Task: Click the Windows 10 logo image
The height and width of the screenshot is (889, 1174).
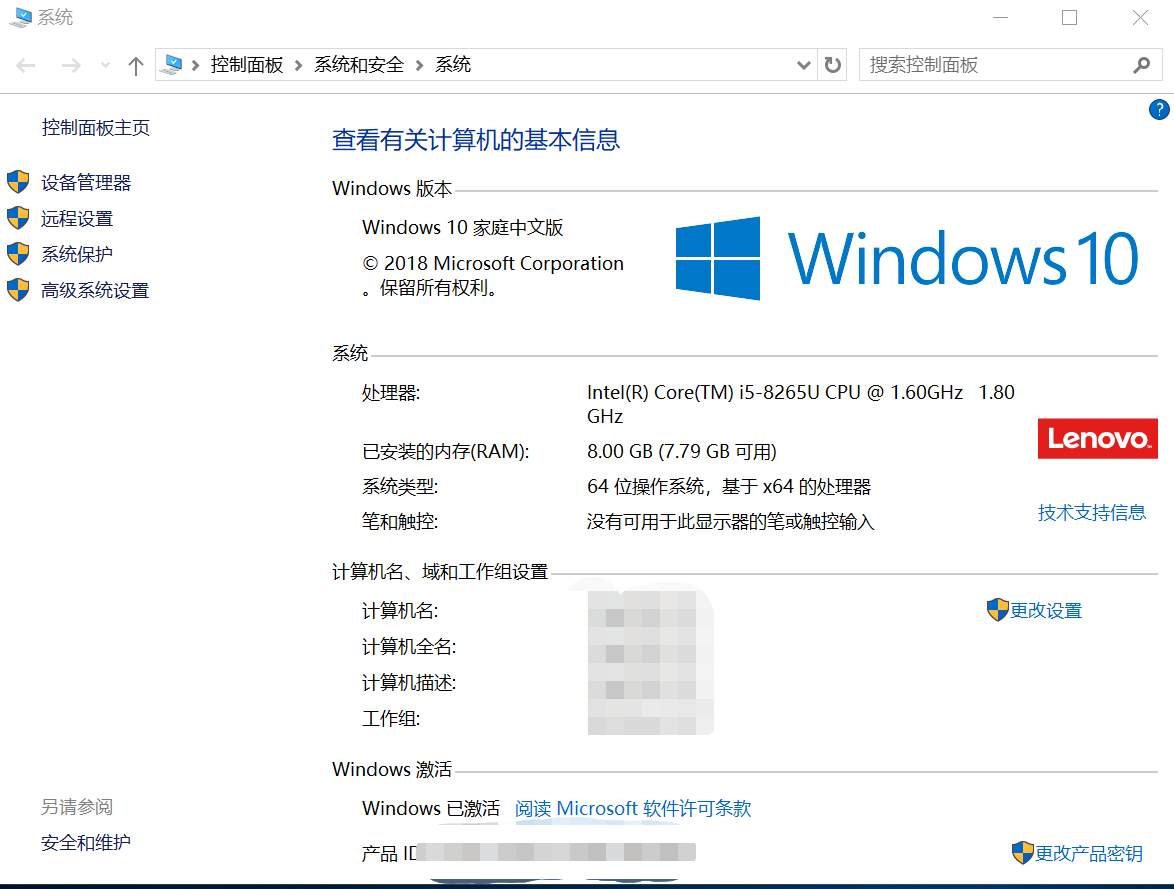Action: pyautogui.click(x=907, y=258)
